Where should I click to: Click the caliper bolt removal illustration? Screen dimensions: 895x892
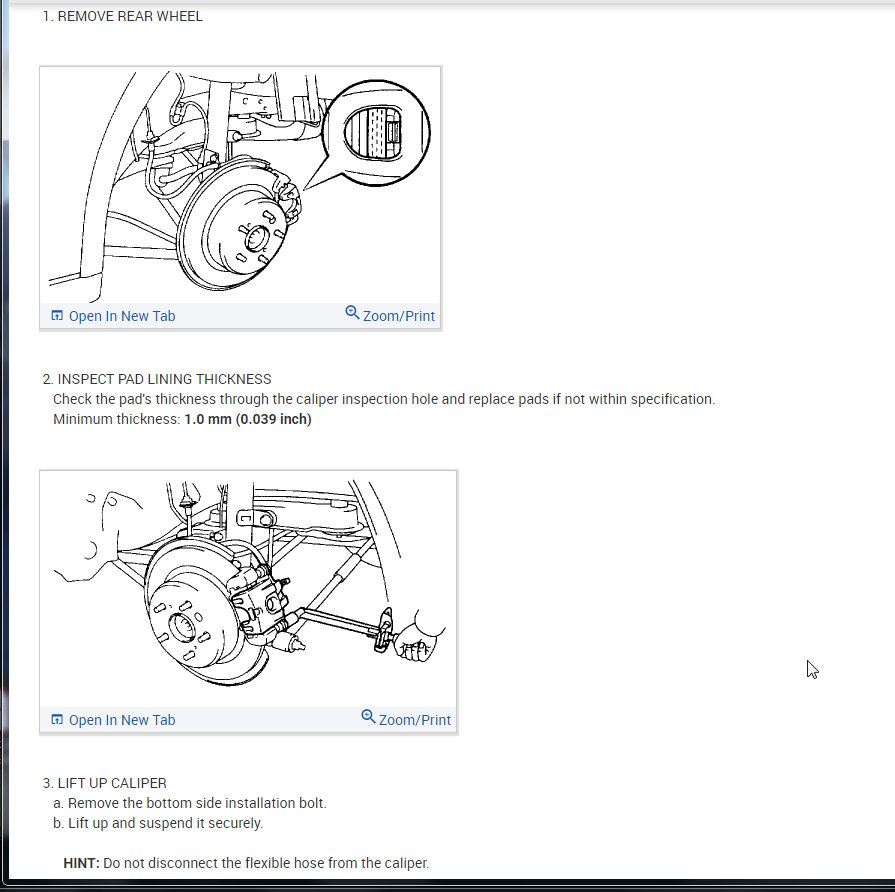(248, 589)
